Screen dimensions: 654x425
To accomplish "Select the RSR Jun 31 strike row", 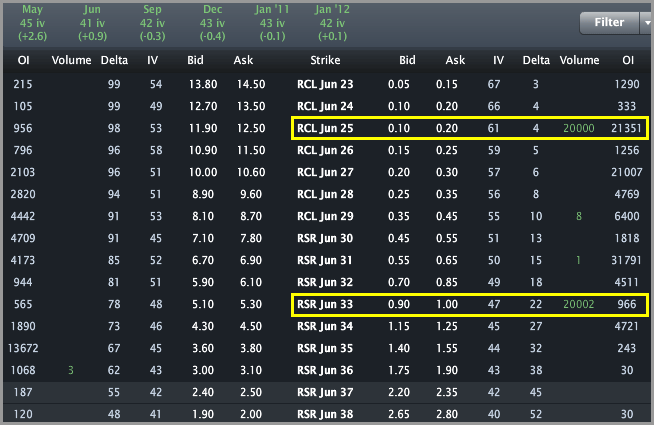I will [x=325, y=260].
